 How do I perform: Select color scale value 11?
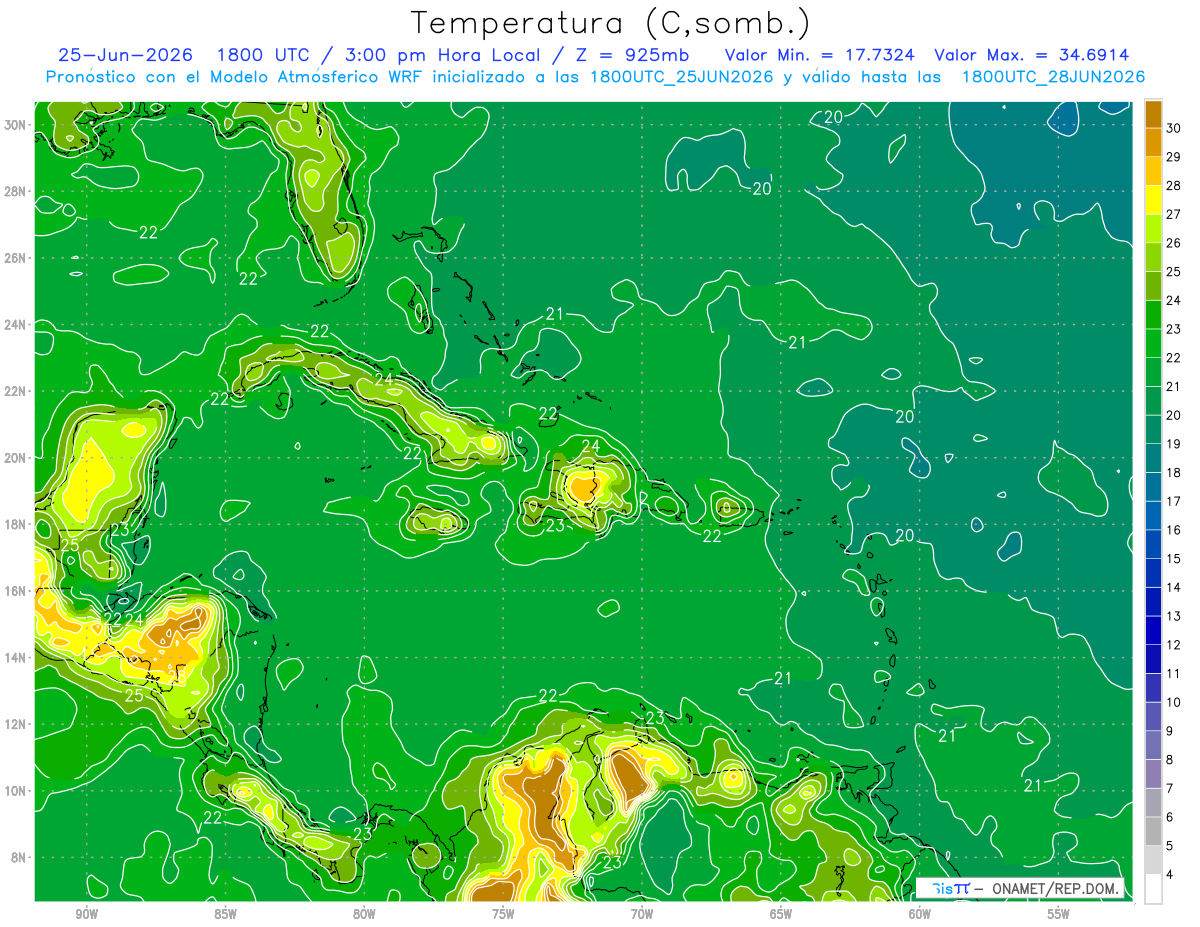1174,674
